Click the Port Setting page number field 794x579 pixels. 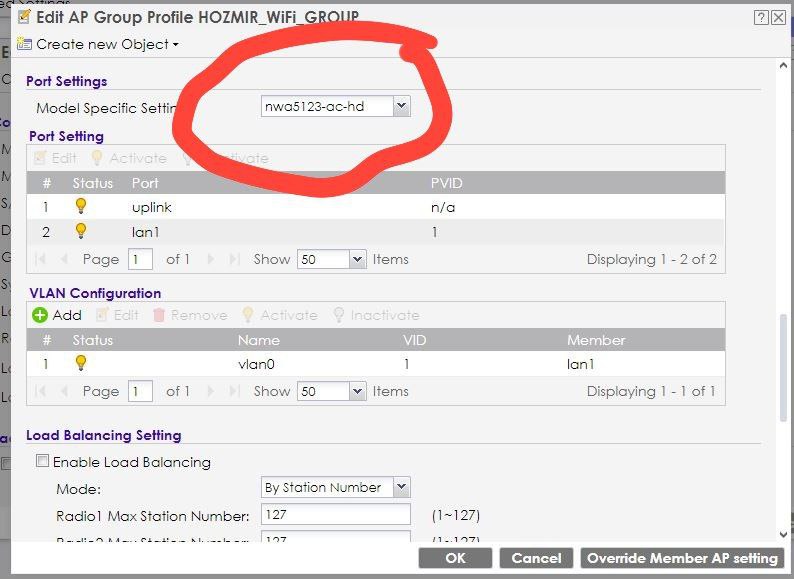coord(140,259)
